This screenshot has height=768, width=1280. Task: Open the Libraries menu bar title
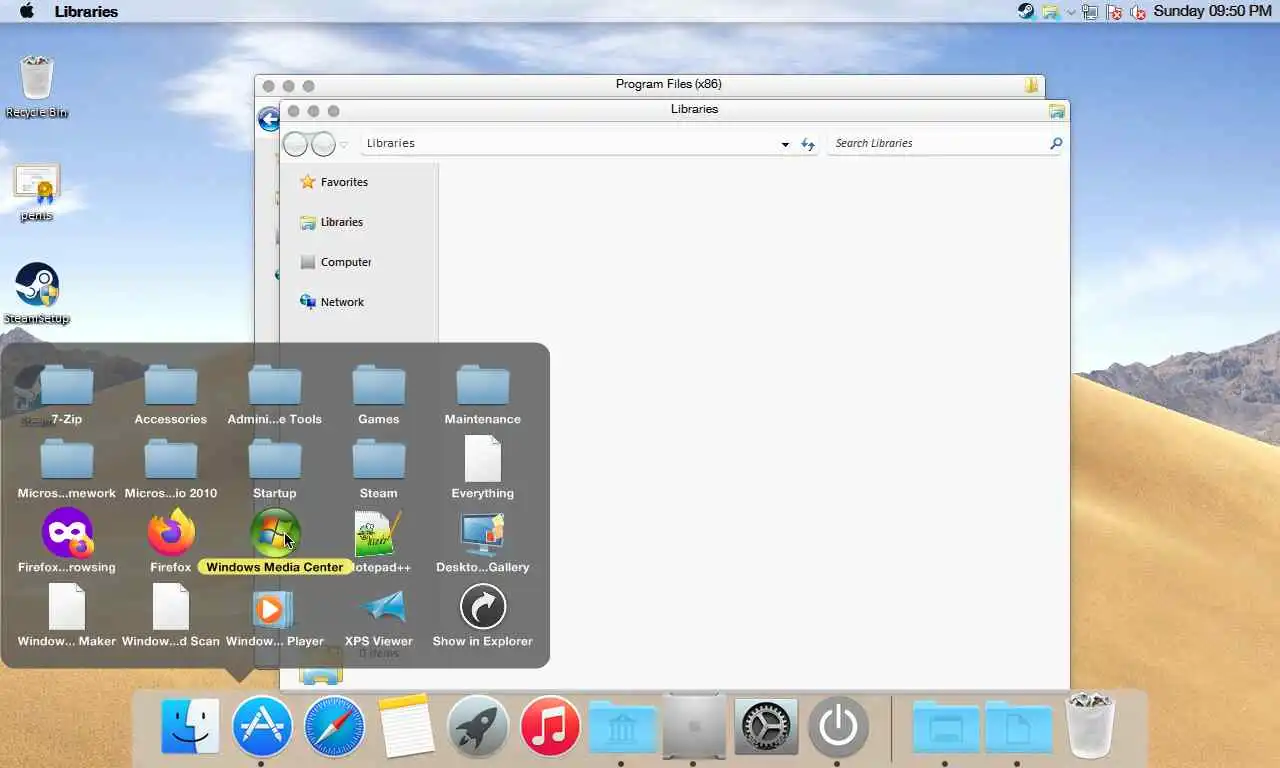(x=86, y=12)
